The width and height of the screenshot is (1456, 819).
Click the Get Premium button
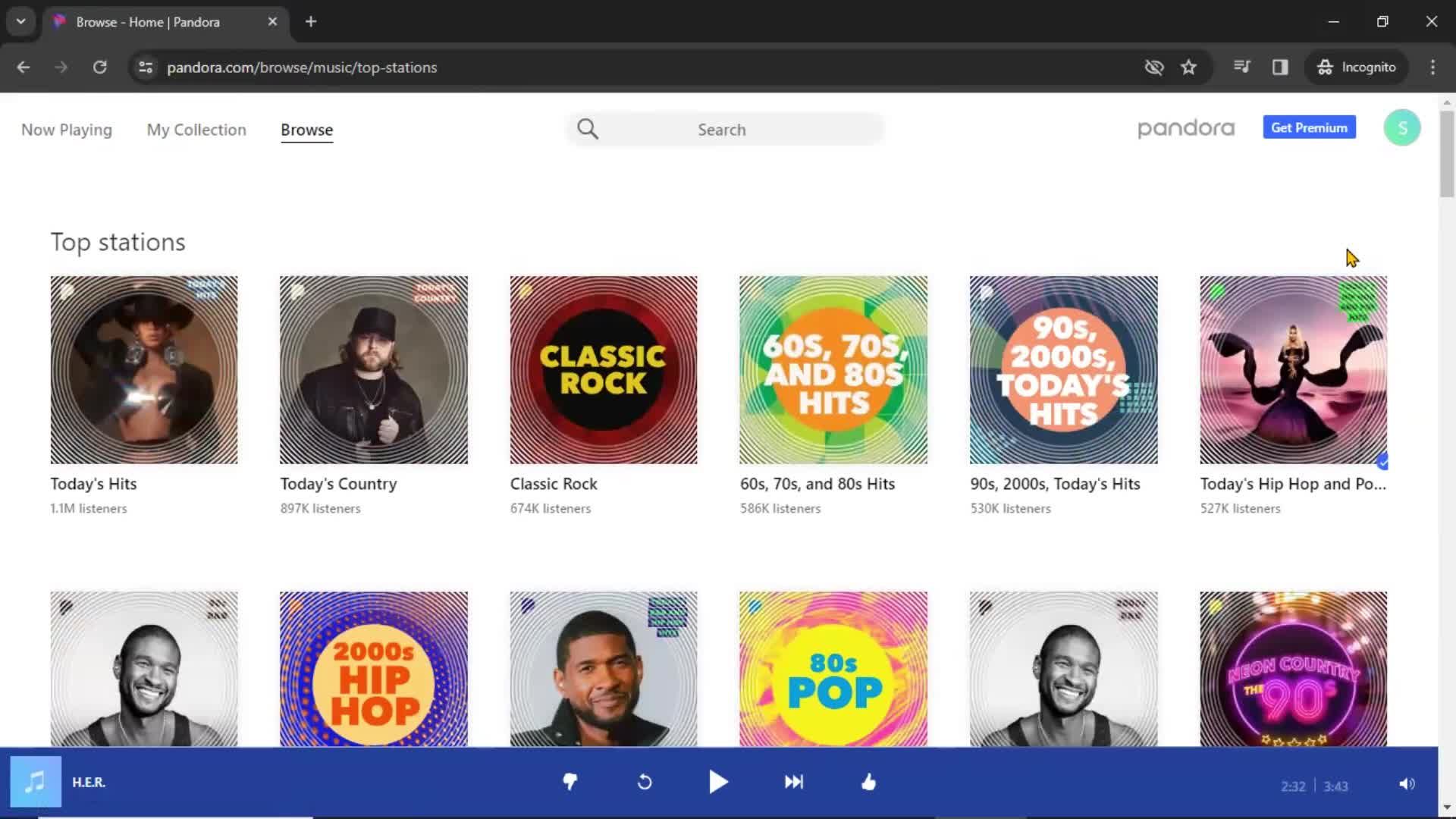click(1309, 127)
